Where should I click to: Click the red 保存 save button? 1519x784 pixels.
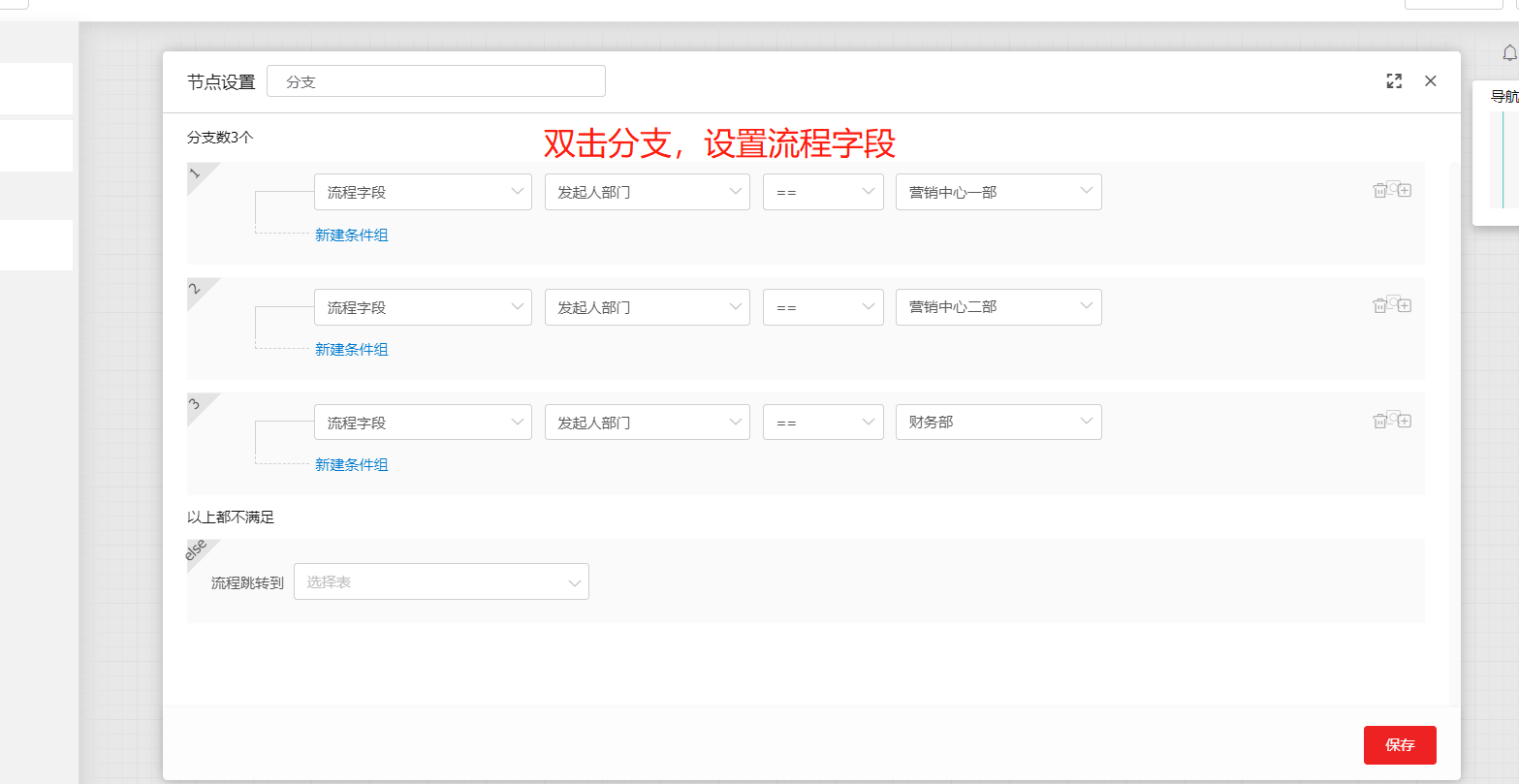pyautogui.click(x=1400, y=744)
